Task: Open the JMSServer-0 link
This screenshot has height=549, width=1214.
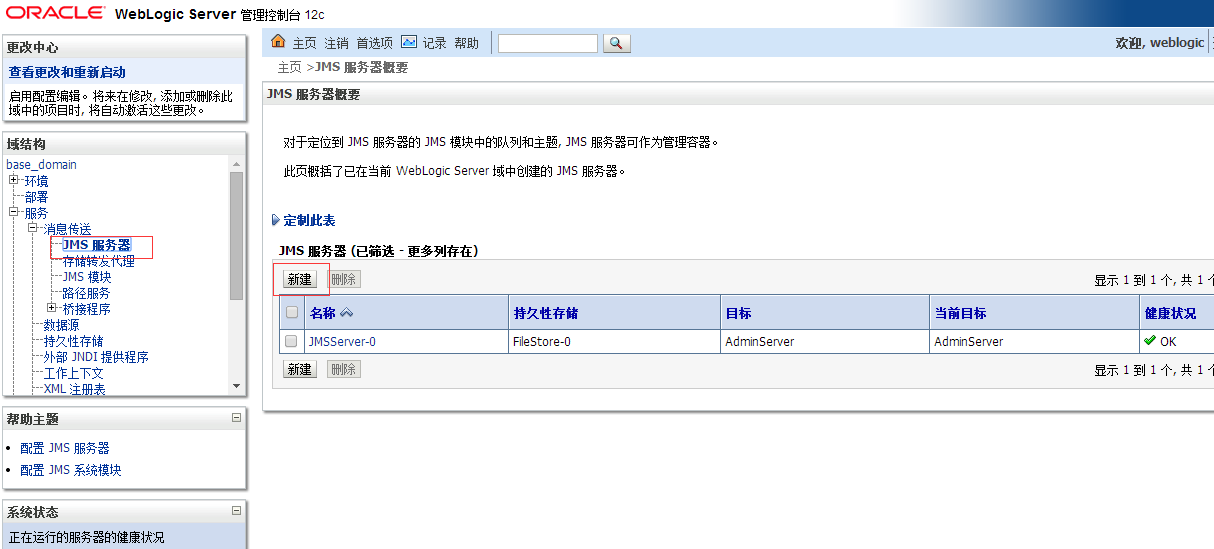Action: click(342, 341)
